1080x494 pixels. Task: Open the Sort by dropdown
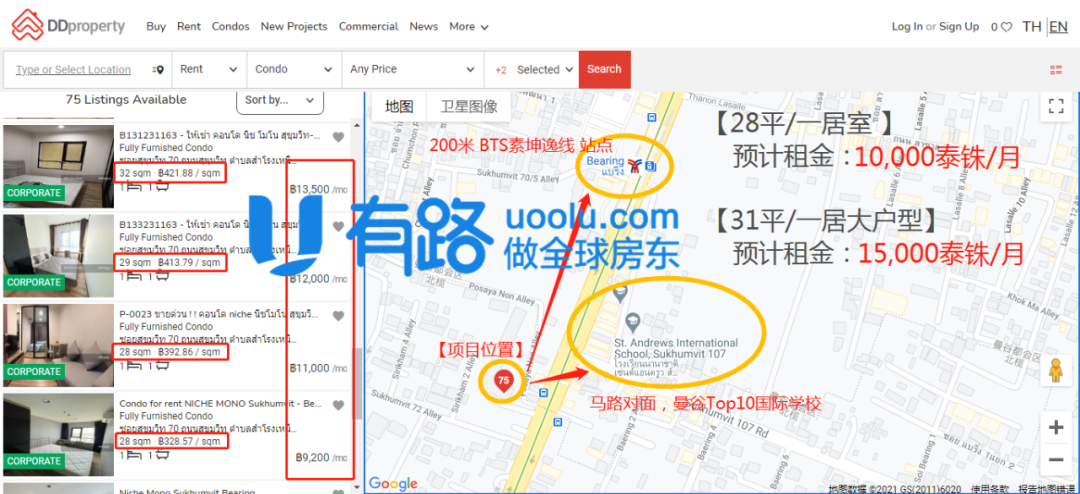pos(280,101)
